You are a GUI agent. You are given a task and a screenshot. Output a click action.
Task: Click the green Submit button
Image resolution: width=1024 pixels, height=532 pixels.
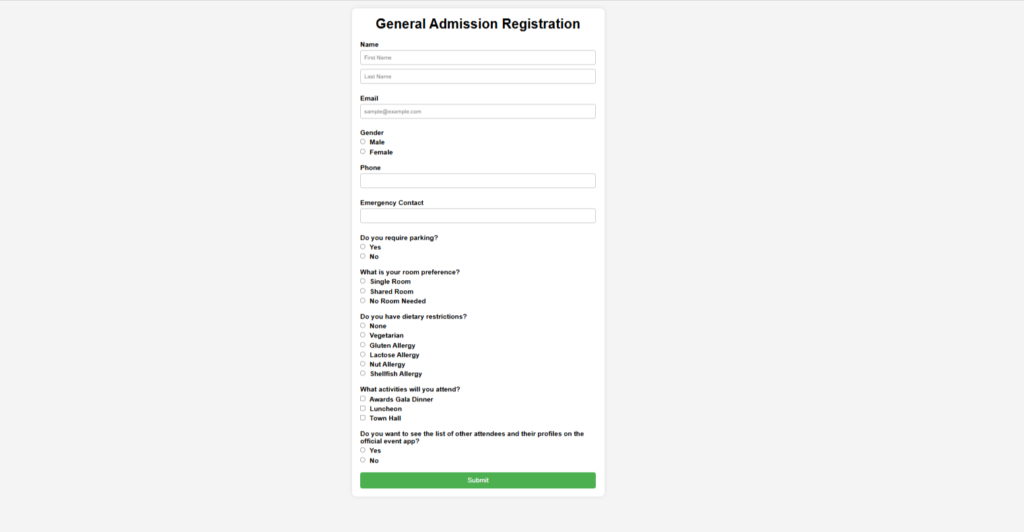[477, 480]
